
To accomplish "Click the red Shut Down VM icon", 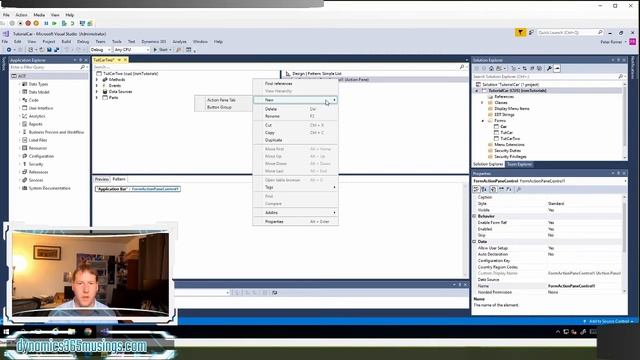I will tap(28, 23).
